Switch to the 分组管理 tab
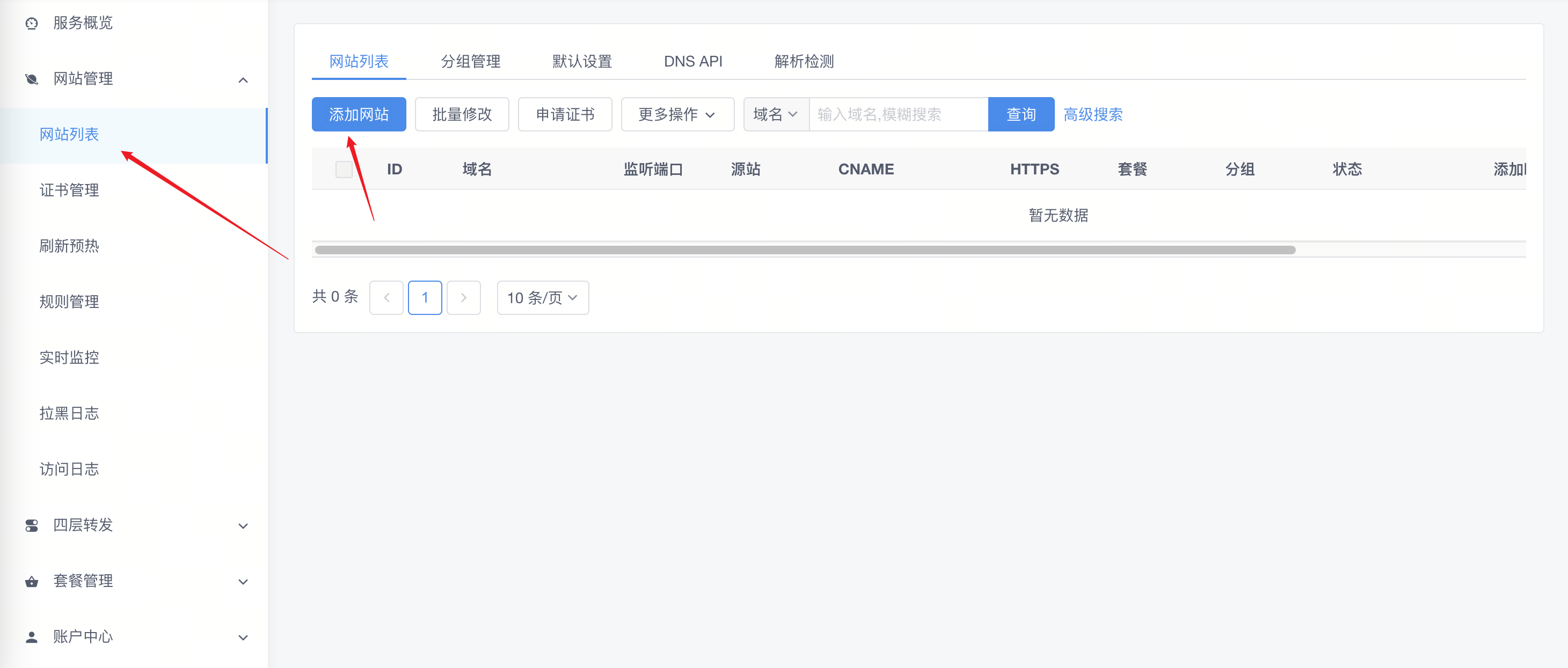Image resolution: width=1568 pixels, height=668 pixels. point(471,61)
